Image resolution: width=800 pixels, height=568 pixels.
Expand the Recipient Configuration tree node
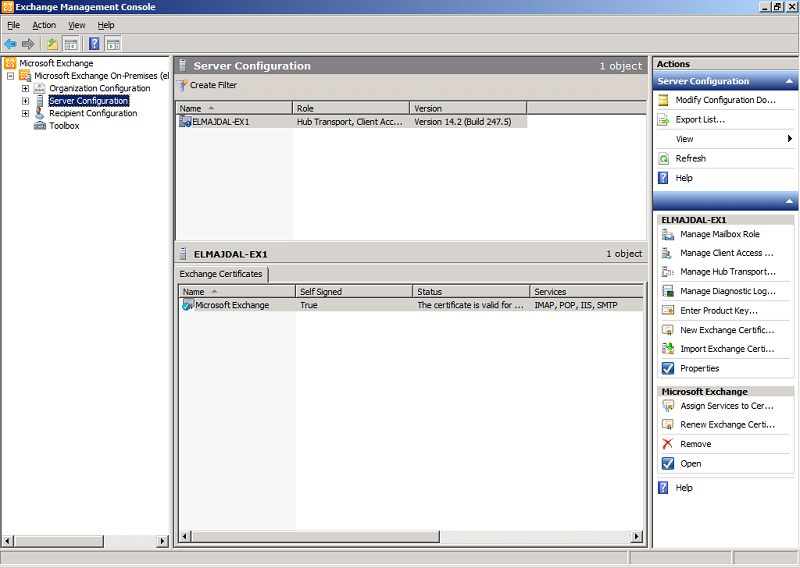coord(26,114)
